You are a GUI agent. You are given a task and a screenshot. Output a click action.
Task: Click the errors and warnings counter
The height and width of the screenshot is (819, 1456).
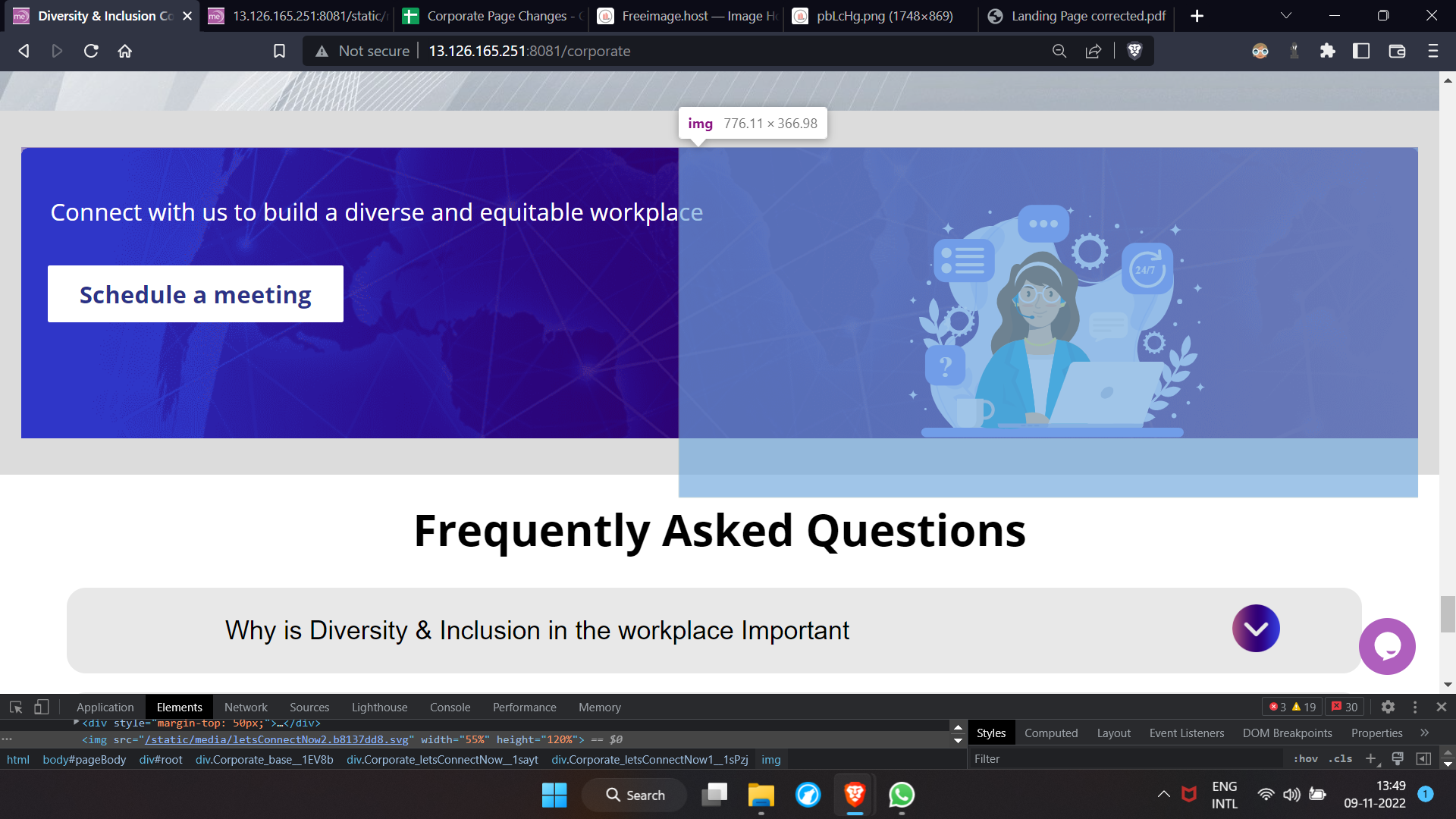1293,707
